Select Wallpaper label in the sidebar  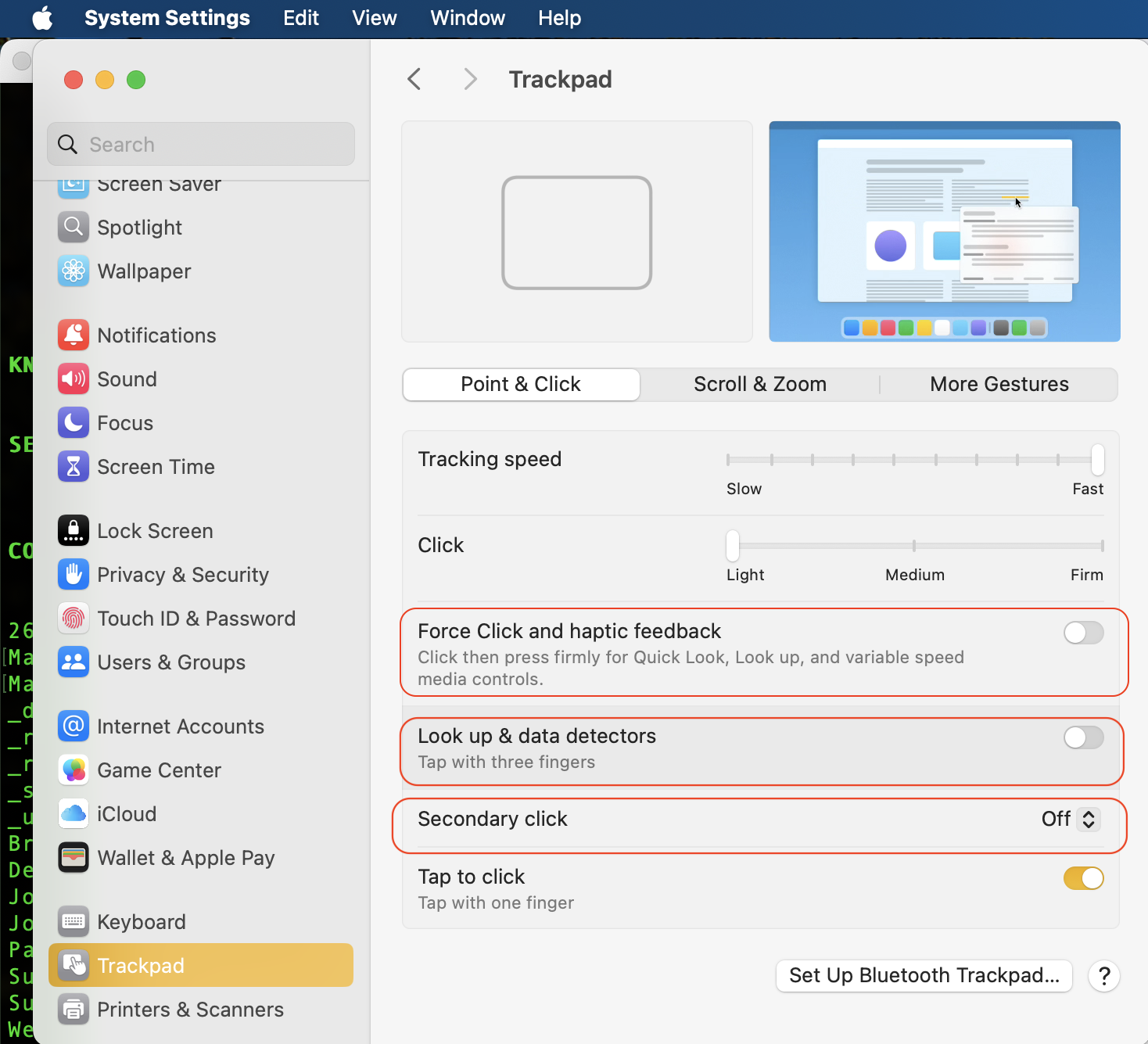coord(144,271)
